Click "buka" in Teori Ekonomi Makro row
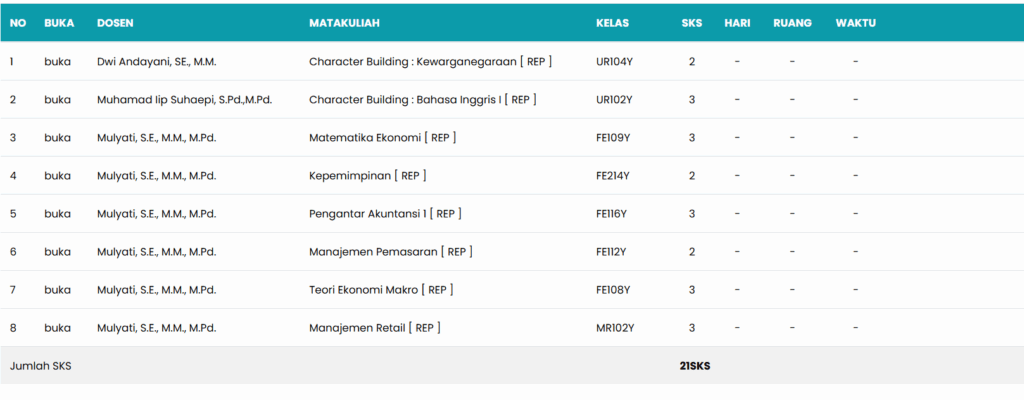This screenshot has height=400, width=1024. pos(57,290)
